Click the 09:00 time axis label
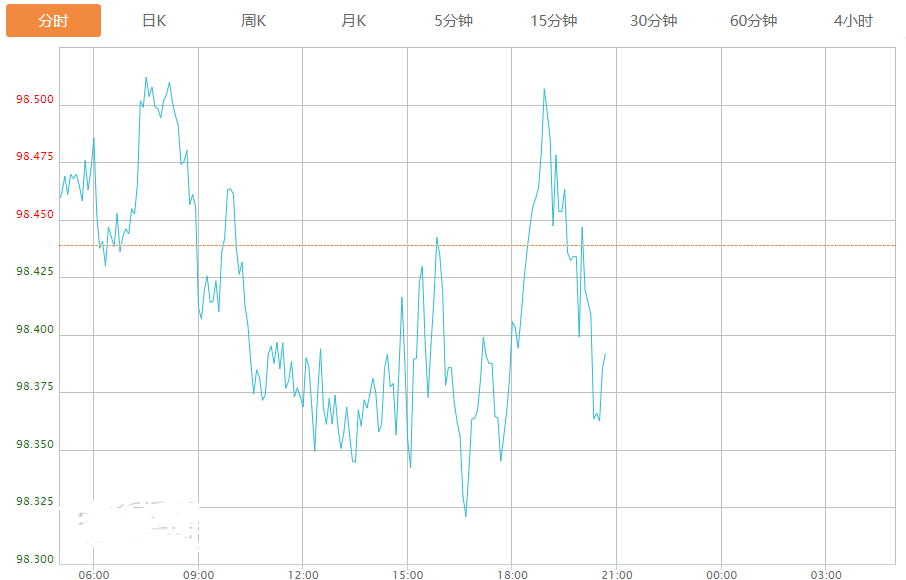This screenshot has height=580, width=906. coord(198,574)
